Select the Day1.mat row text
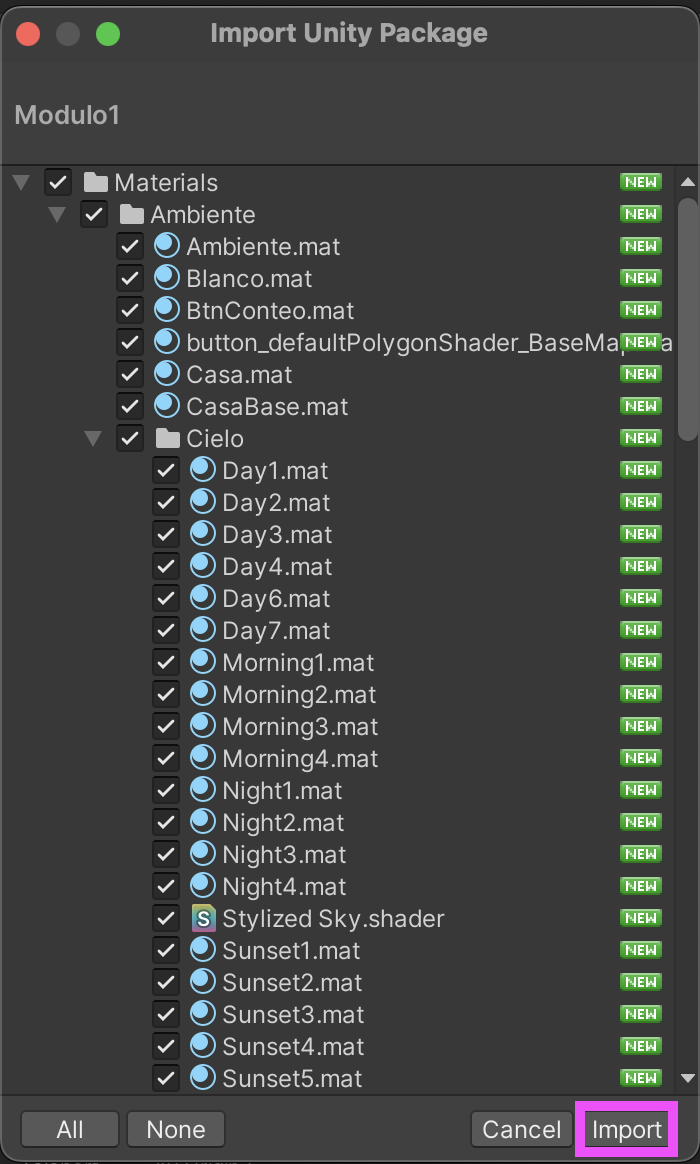 tap(275, 471)
